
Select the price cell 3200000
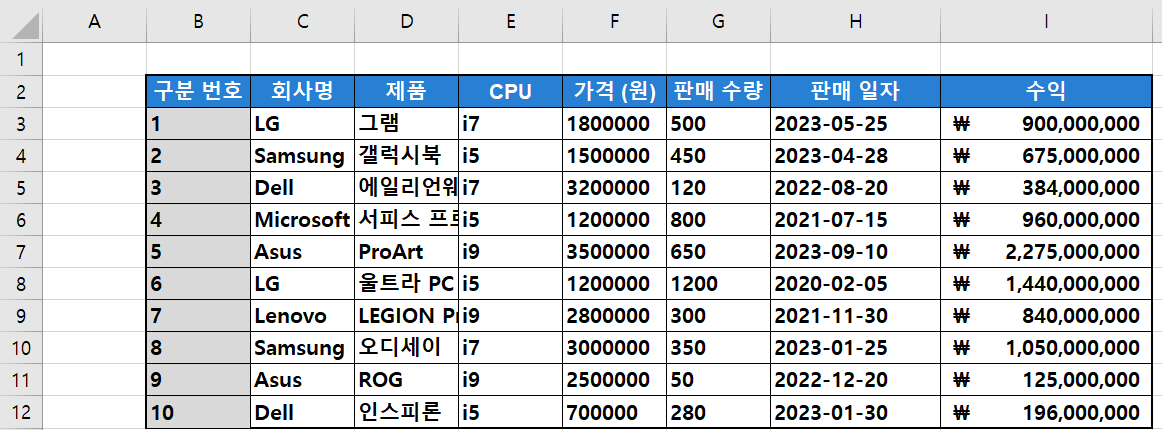click(614, 188)
